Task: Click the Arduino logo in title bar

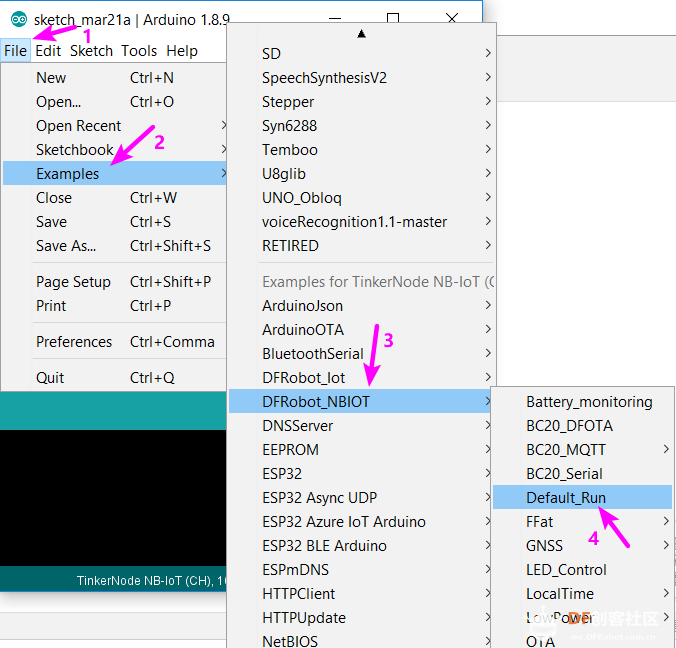Action: click(x=19, y=19)
